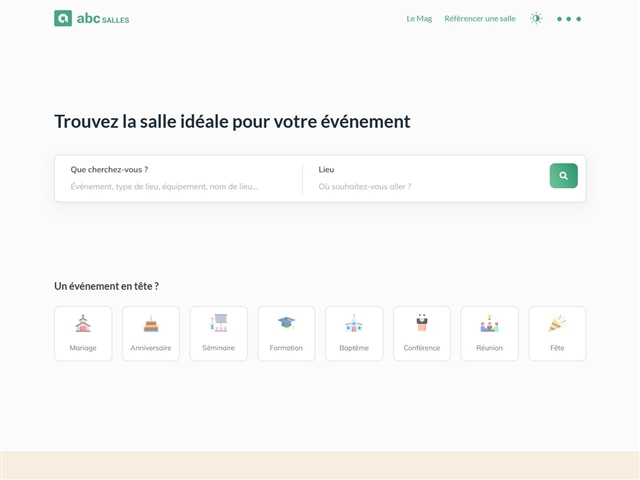Select the Anniversaire cake icon
The height and width of the screenshot is (480, 640).
click(151, 323)
